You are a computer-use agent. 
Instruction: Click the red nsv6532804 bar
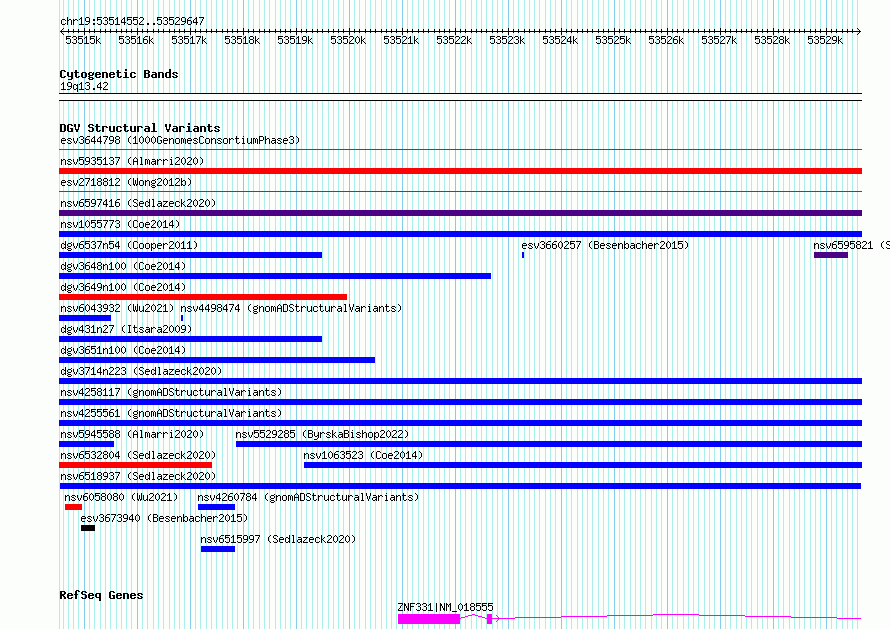[x=136, y=465]
